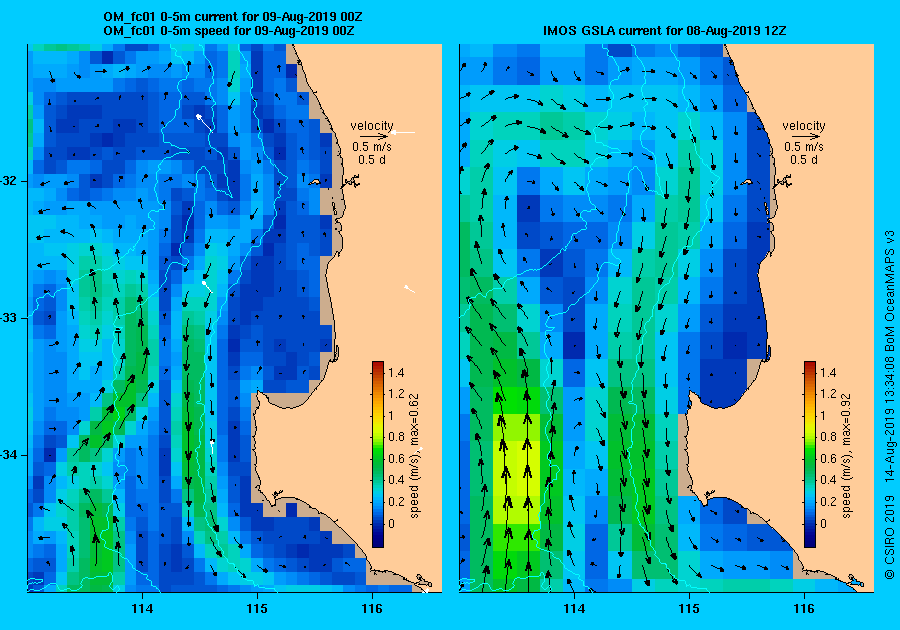This screenshot has width=900, height=630.
Task: Click the velocity reference arrow on the right map
Action: 806,136
